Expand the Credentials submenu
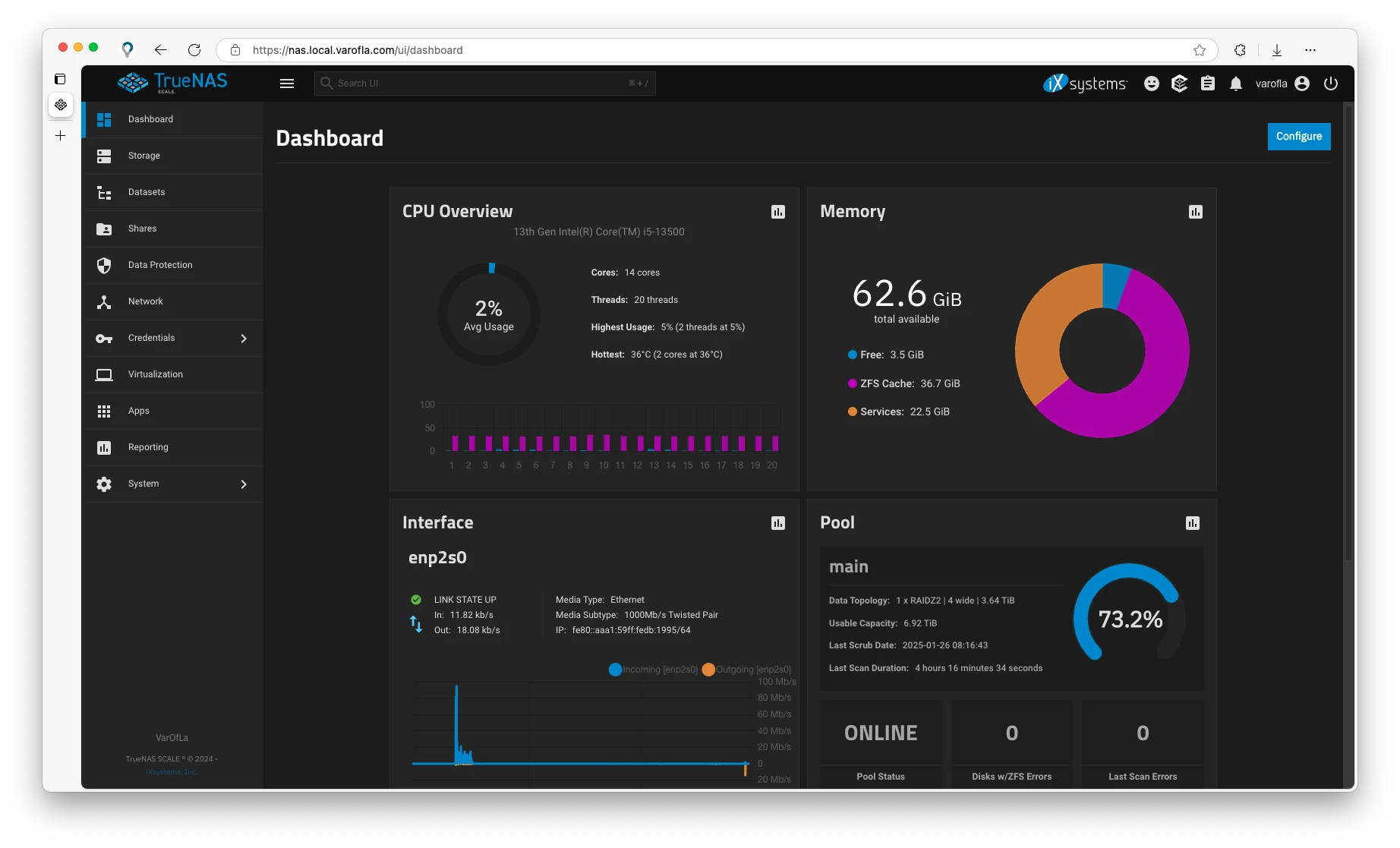1400x848 pixels. [x=244, y=339]
